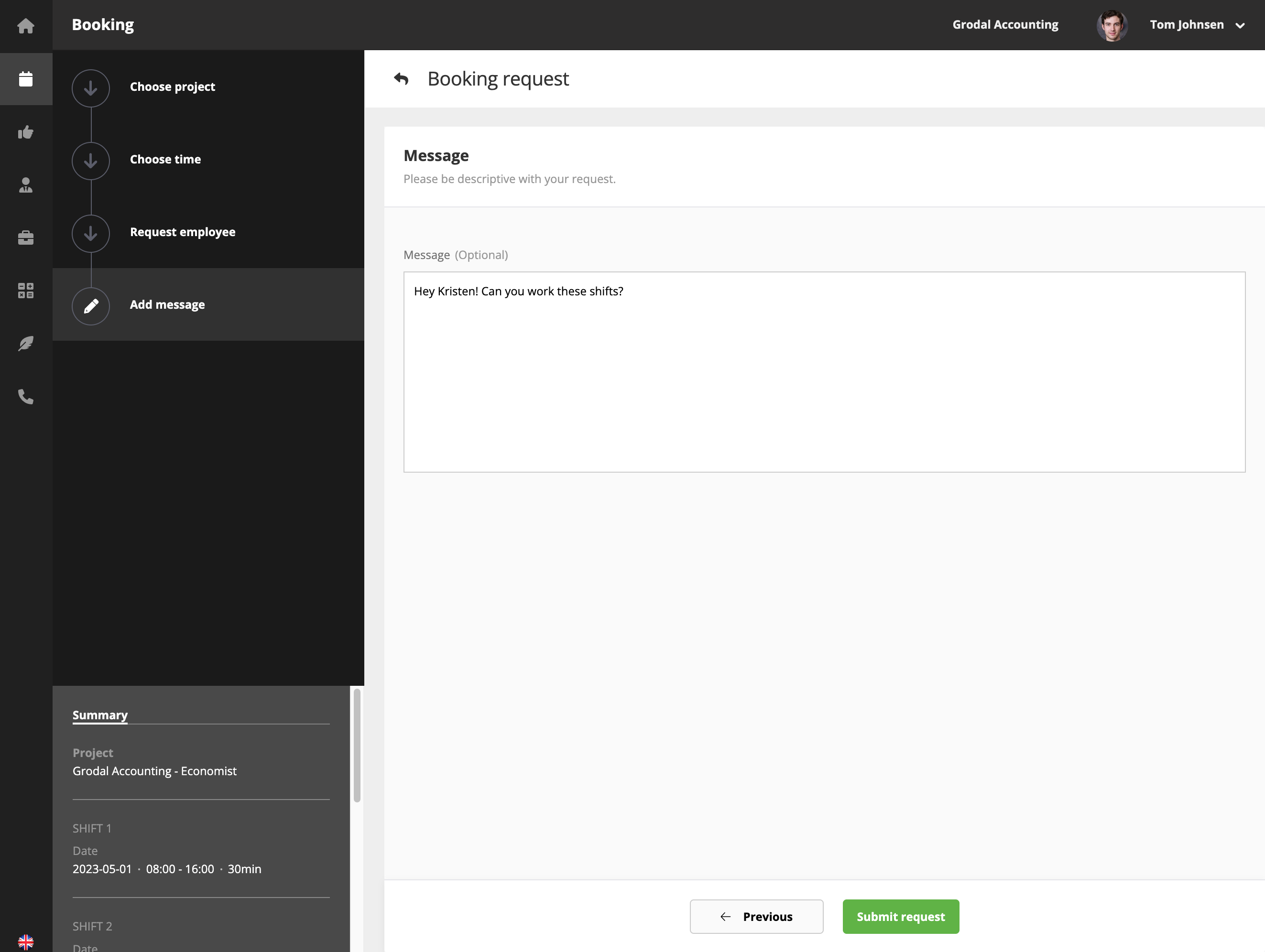Click the Previous button

coord(756,917)
